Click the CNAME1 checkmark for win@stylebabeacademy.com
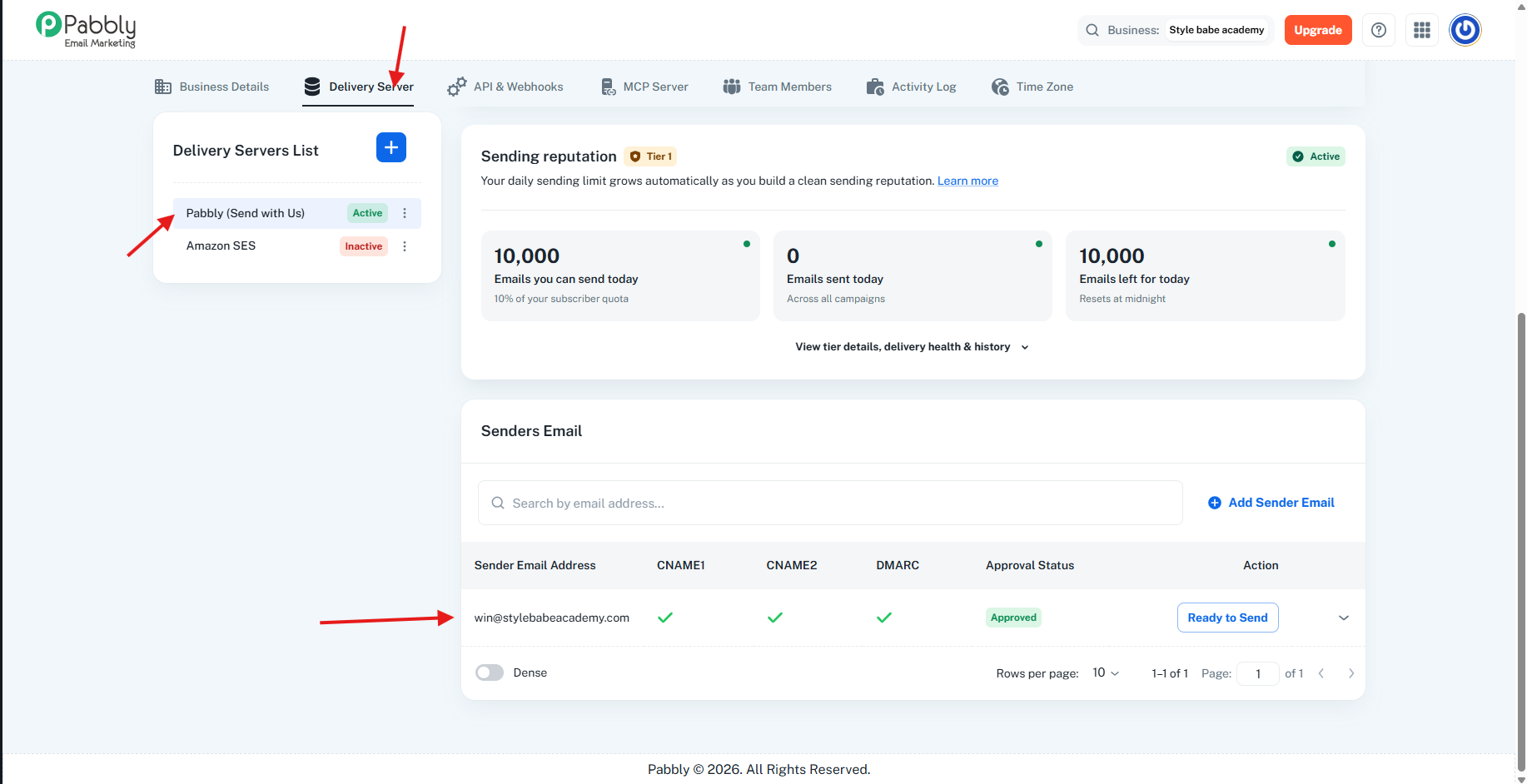Viewport: 1527px width, 784px height. coord(665,618)
